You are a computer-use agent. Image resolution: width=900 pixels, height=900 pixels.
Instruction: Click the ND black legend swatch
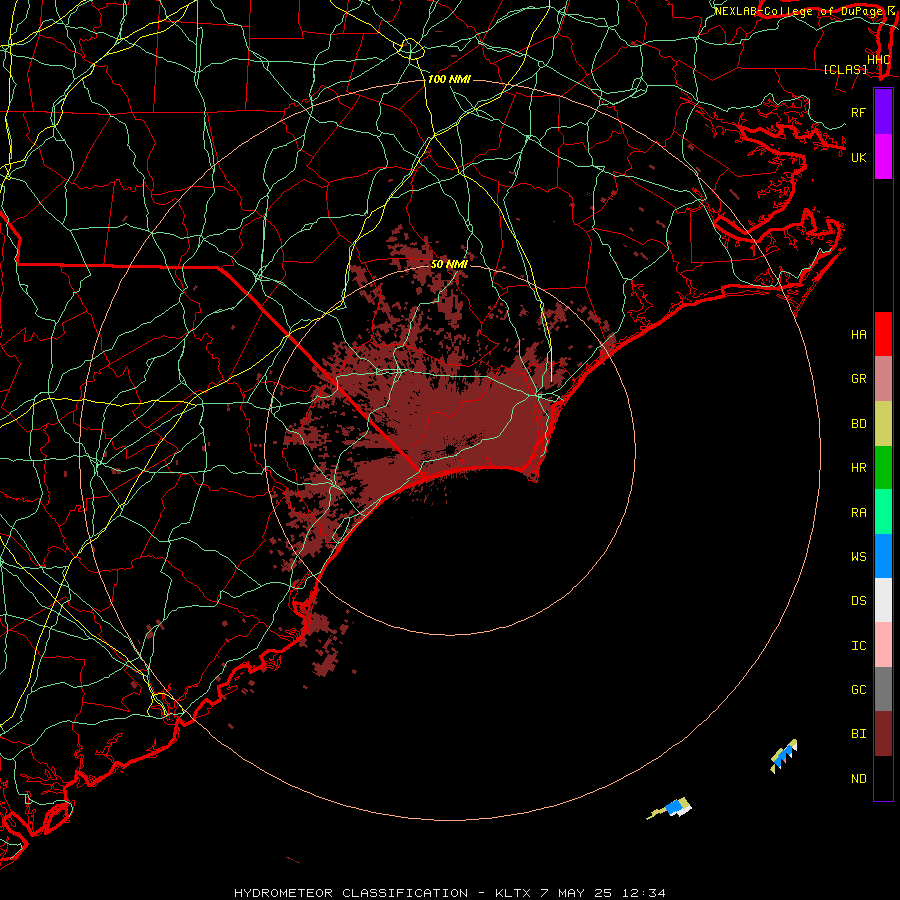coord(883,778)
